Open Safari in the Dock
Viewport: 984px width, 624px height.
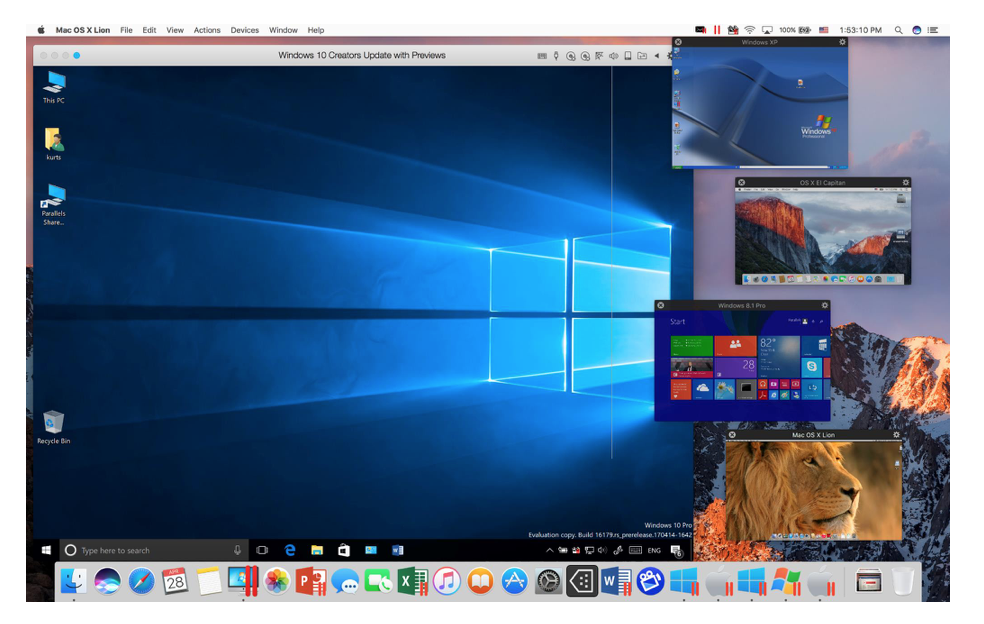[x=141, y=581]
